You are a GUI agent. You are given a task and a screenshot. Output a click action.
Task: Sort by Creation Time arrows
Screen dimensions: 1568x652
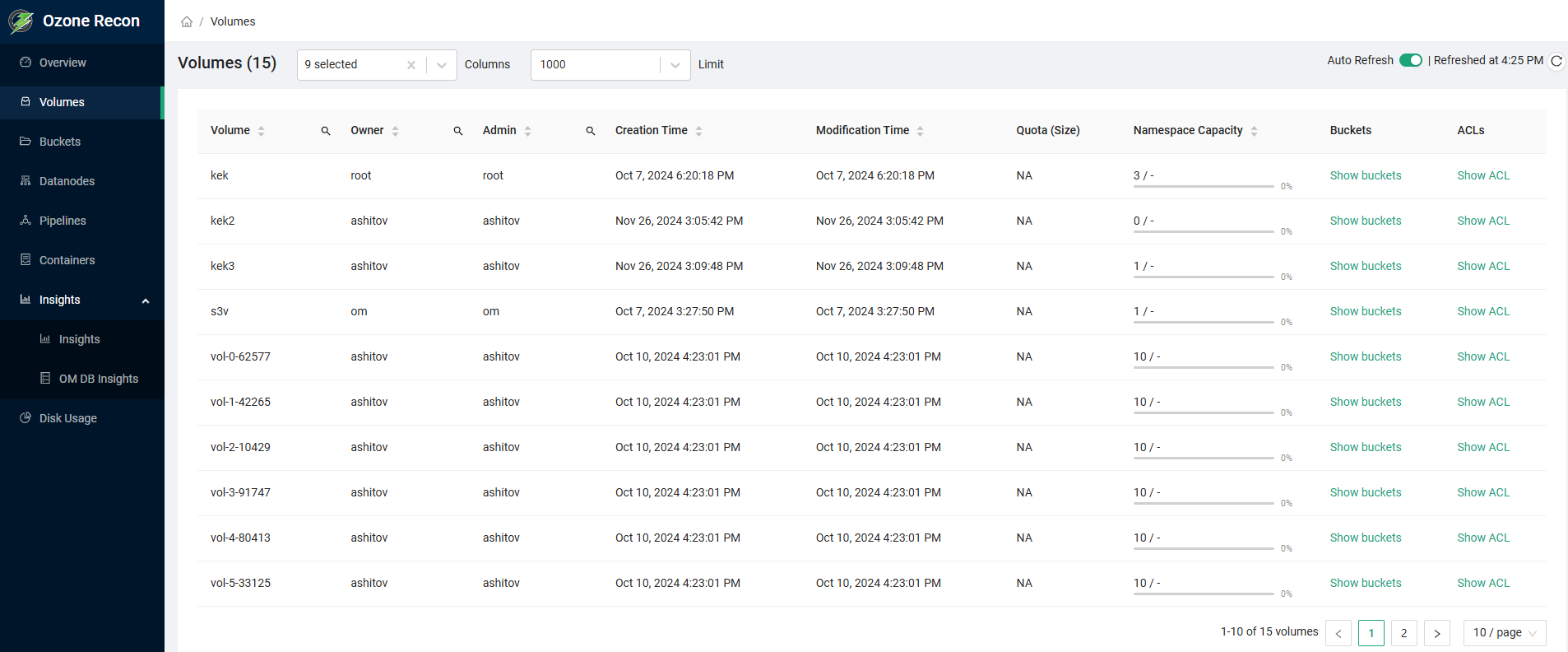click(x=698, y=131)
